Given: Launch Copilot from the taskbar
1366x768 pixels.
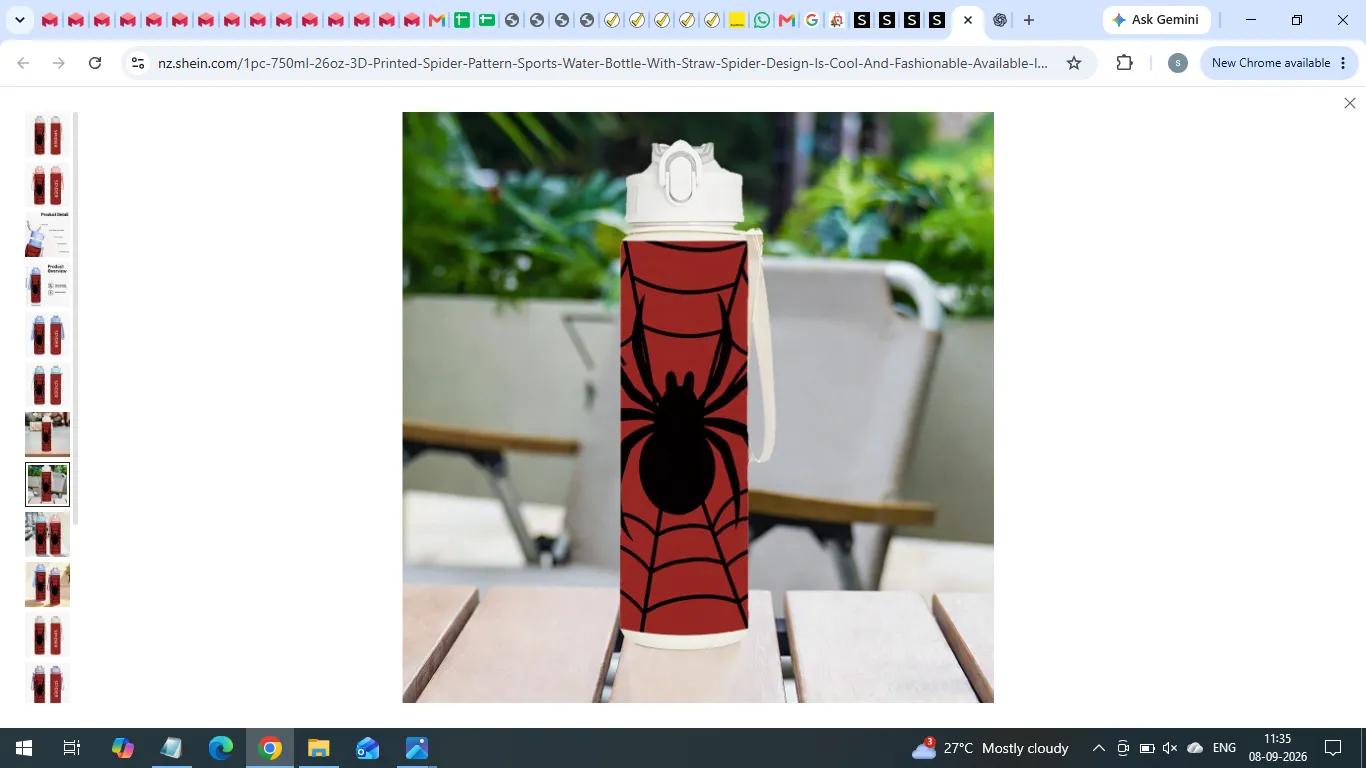Looking at the screenshot, I should point(123,748).
